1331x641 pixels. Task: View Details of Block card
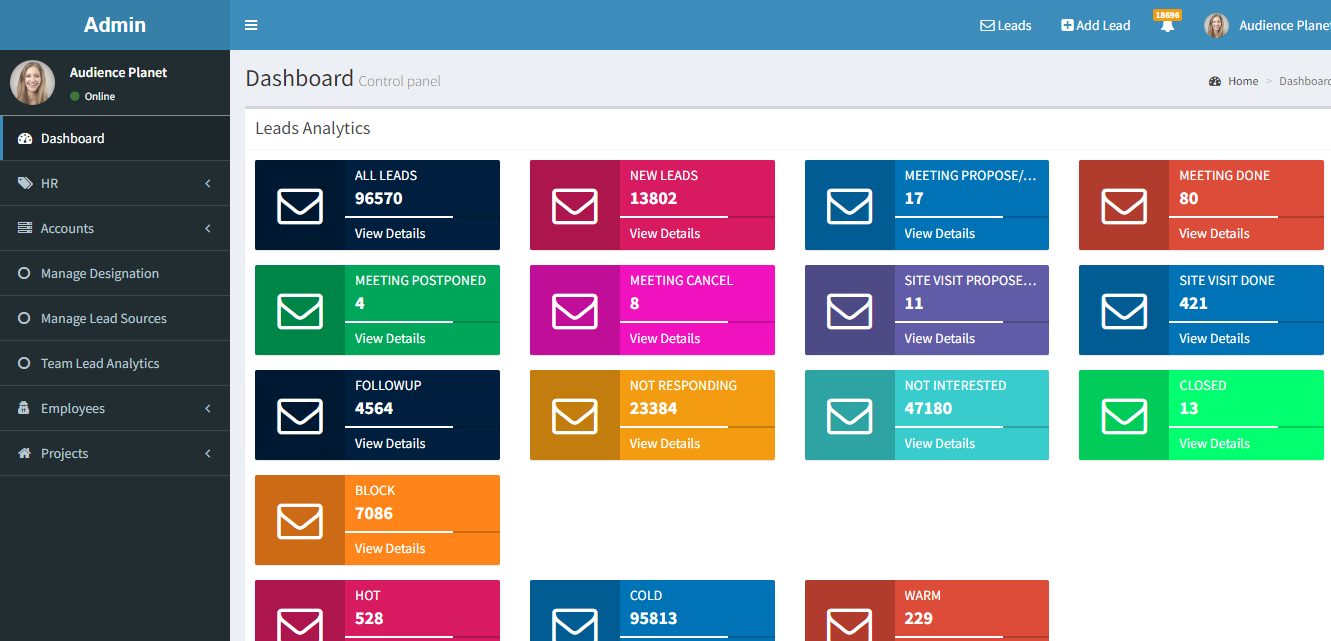click(x=390, y=548)
